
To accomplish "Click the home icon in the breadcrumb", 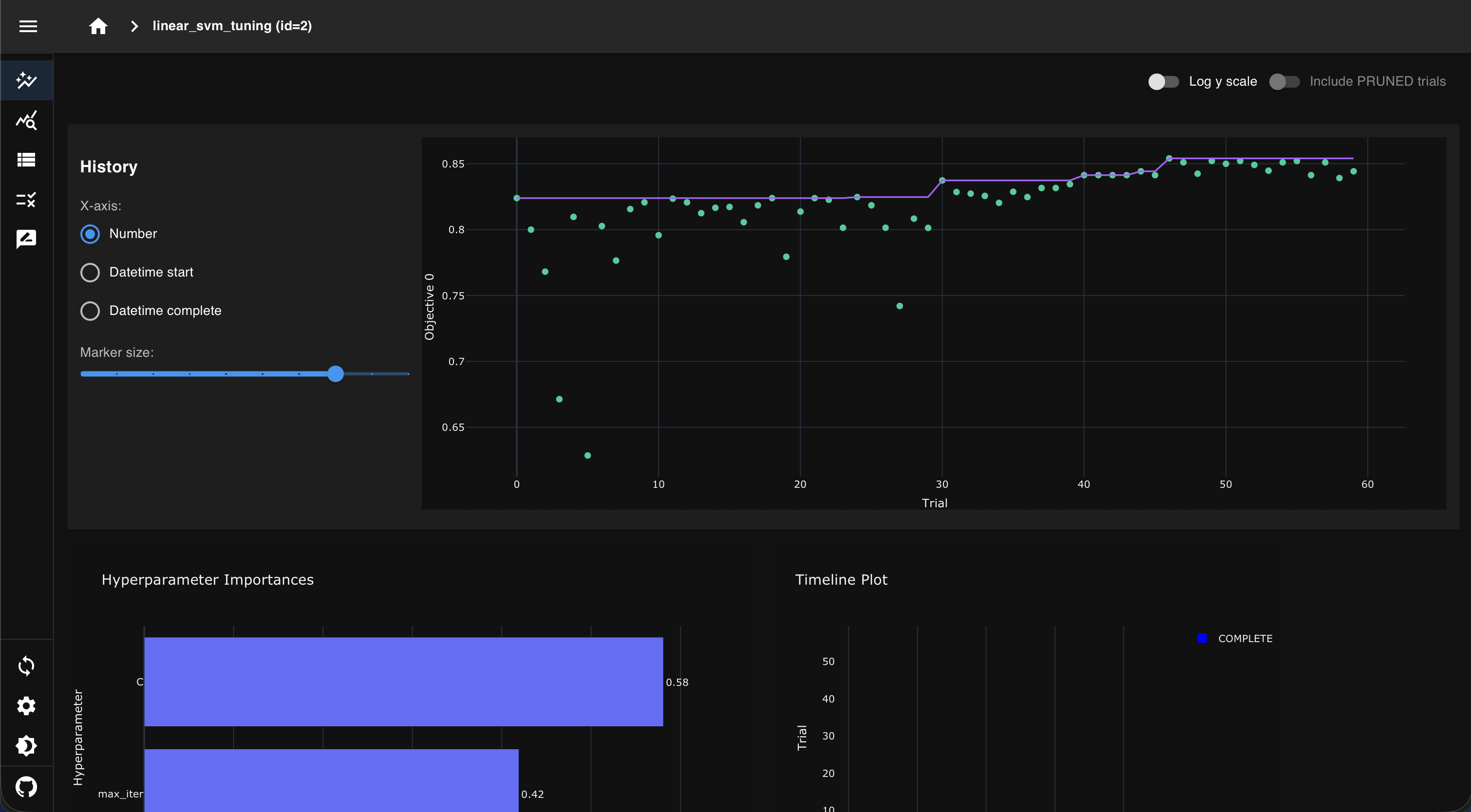I will coord(97,26).
